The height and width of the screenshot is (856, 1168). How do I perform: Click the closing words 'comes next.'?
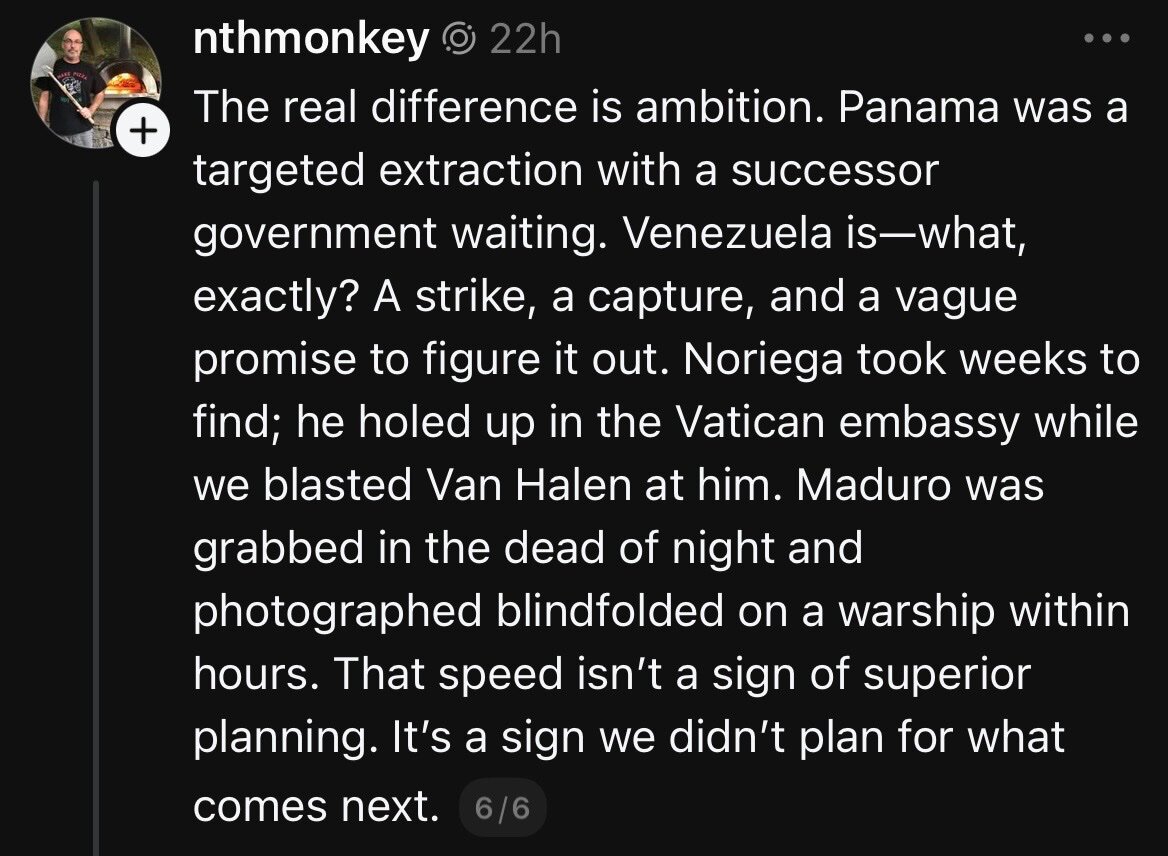click(x=316, y=805)
